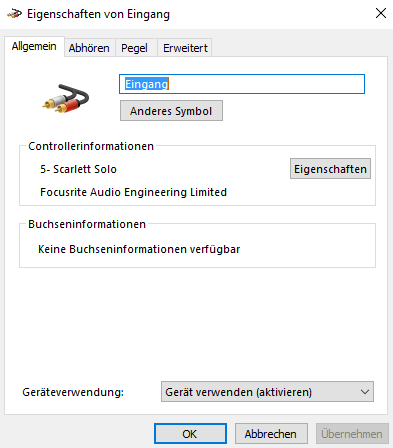Viewport: 393px width, 448px height.
Task: Focus the device name field containing Eingang
Action: click(242, 84)
